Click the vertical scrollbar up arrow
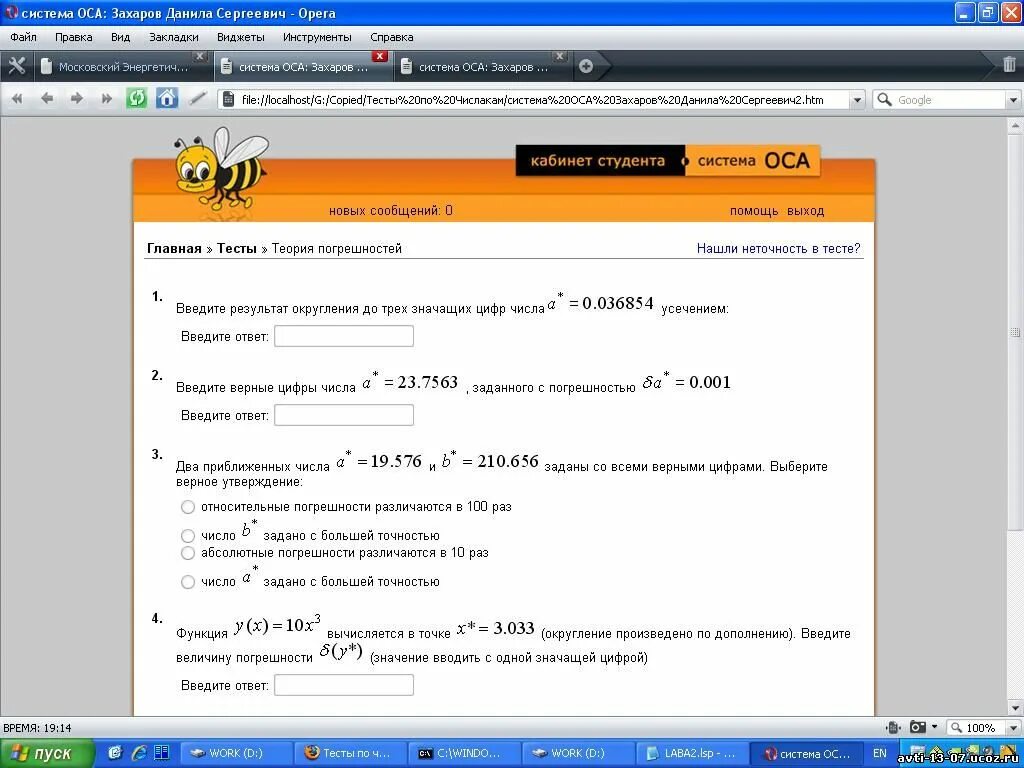Viewport: 1024px width, 768px height. pos(1015,125)
